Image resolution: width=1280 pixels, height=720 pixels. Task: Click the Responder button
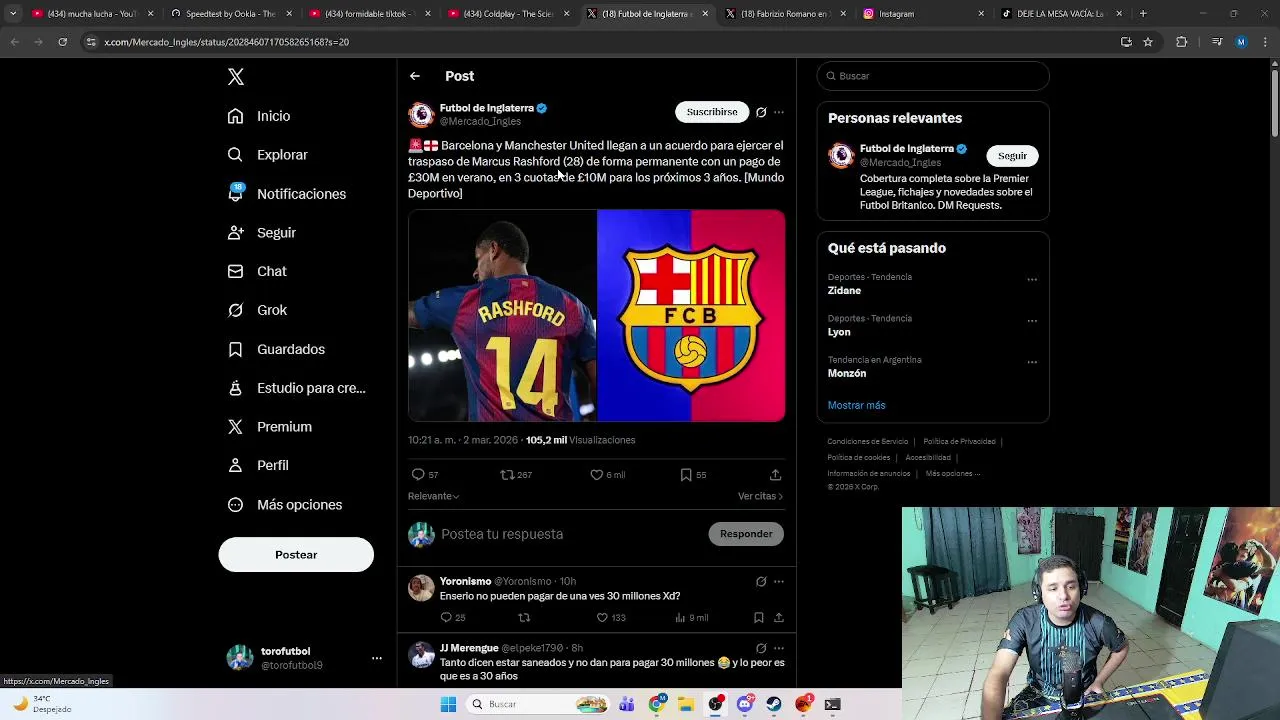click(x=746, y=534)
